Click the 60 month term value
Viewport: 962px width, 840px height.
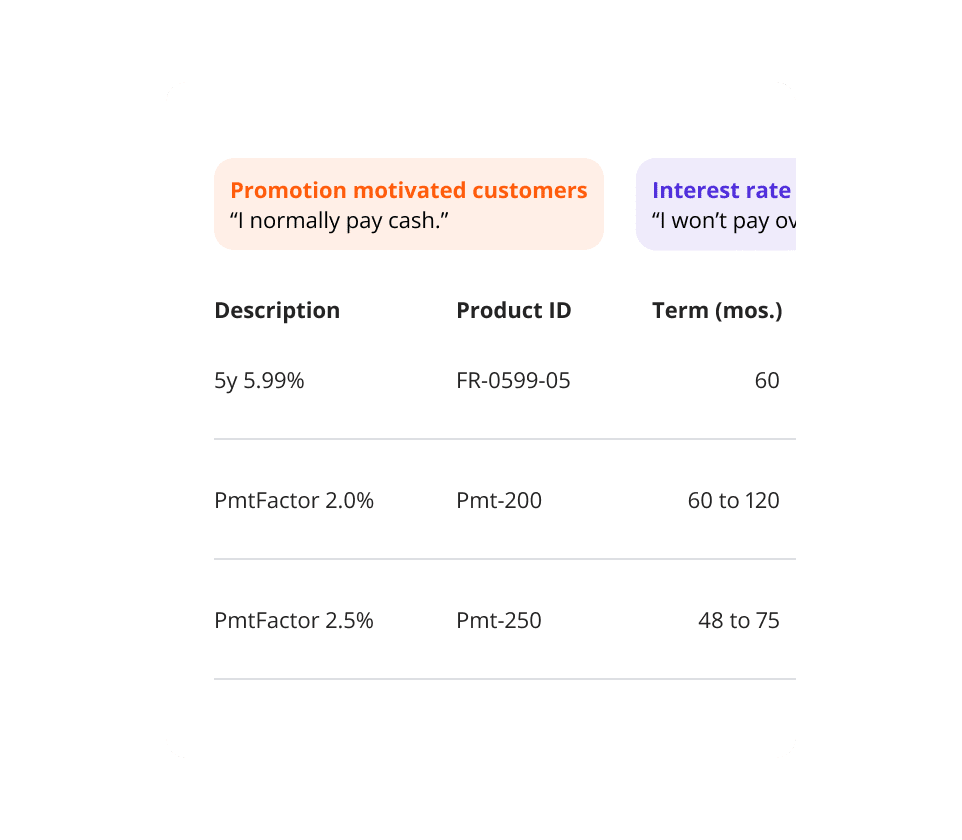[x=767, y=380]
